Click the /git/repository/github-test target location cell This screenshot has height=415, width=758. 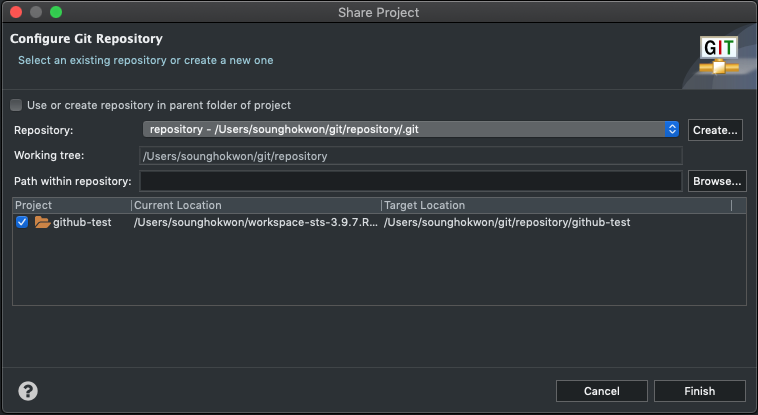point(507,222)
